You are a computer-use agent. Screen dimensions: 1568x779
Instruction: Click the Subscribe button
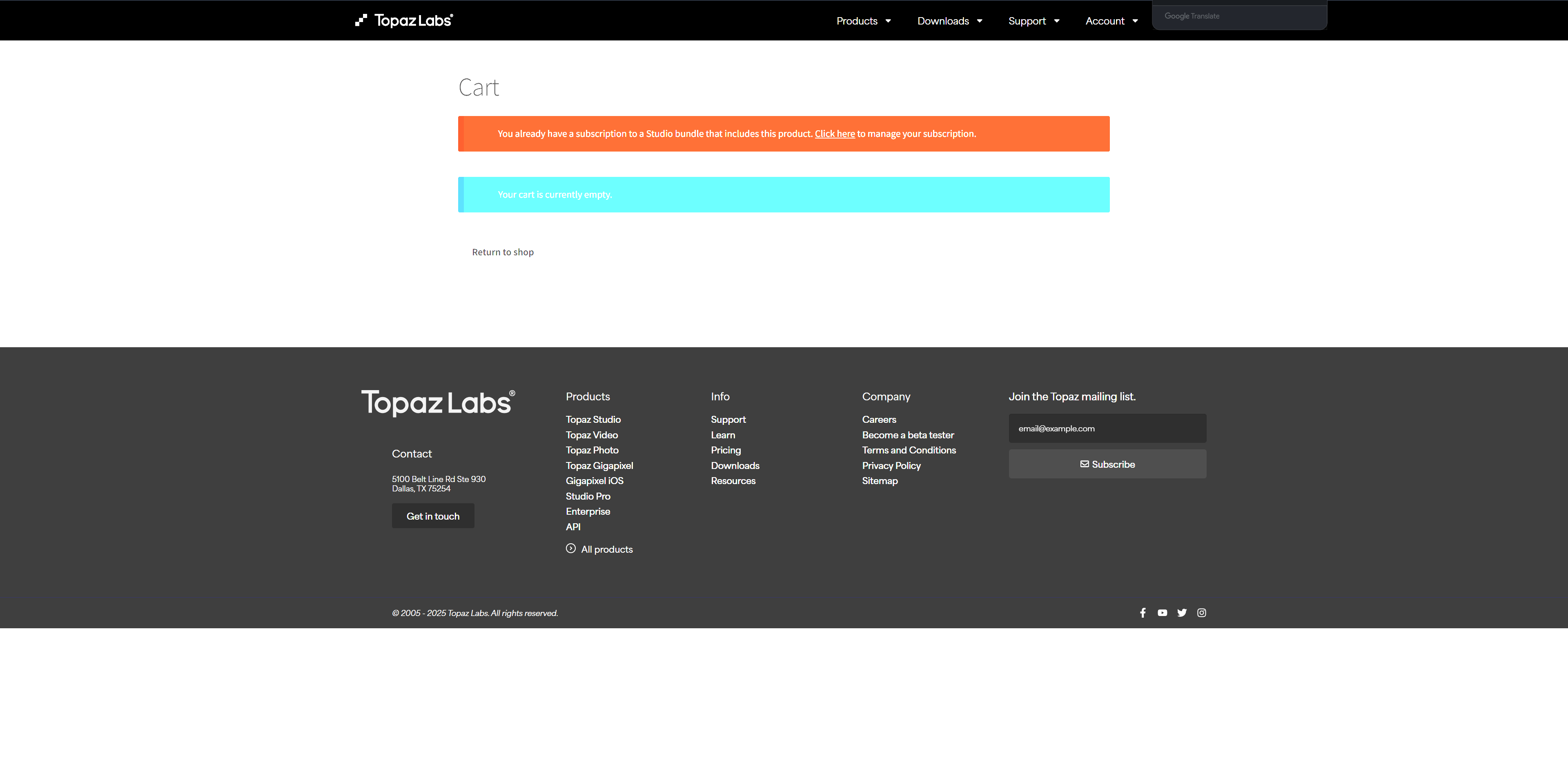(1107, 464)
